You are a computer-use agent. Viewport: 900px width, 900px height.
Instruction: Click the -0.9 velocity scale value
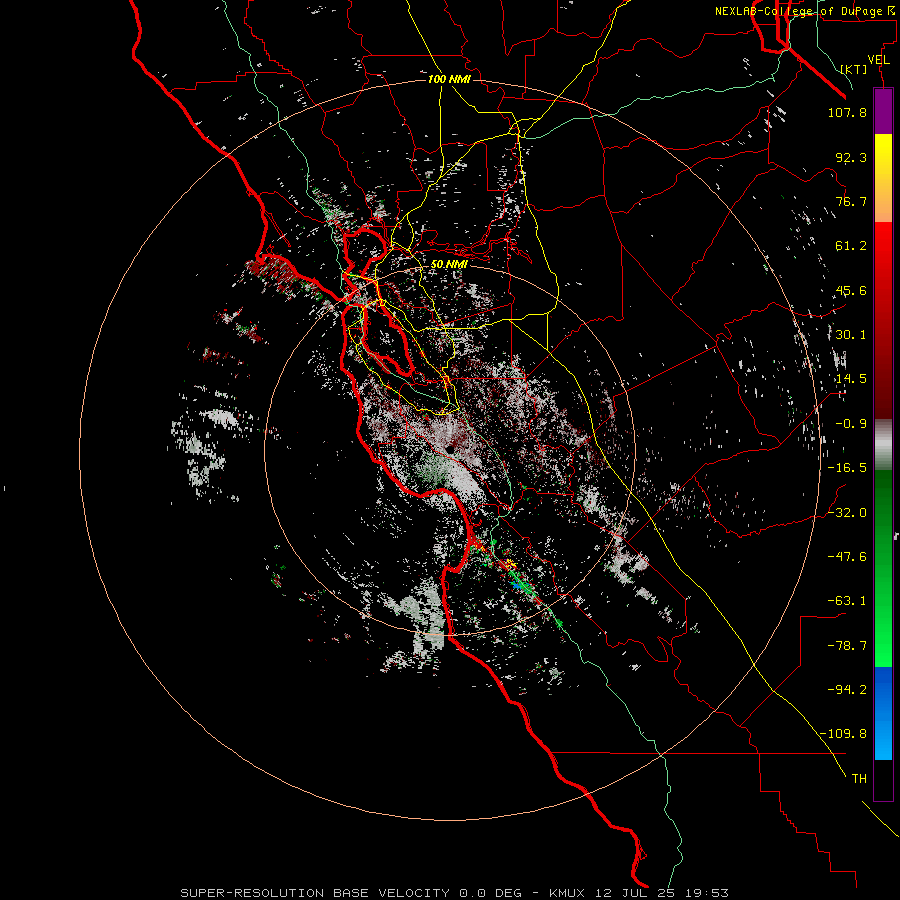pos(851,424)
